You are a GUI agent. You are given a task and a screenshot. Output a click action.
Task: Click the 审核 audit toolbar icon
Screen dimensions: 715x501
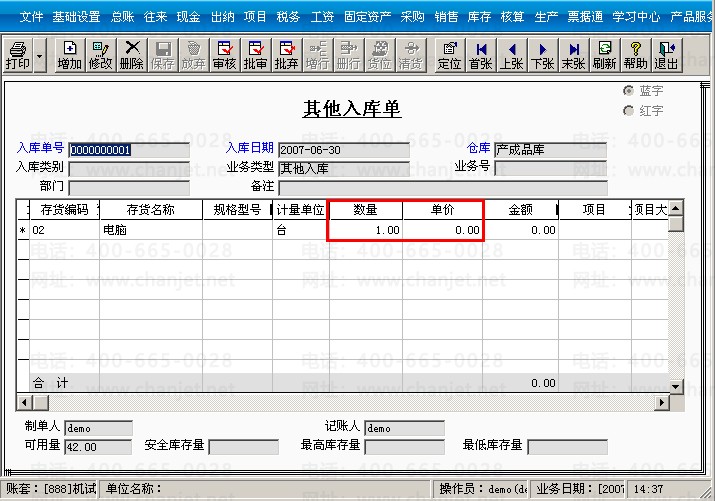tap(225, 56)
